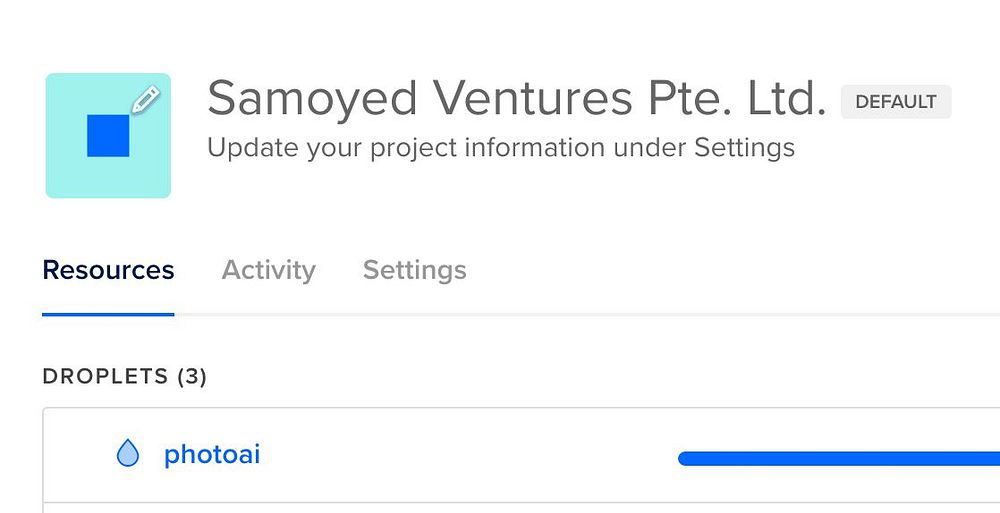The width and height of the screenshot is (1000, 513).
Task: Click the blue usage bar in photoai row
Action: click(x=838, y=459)
